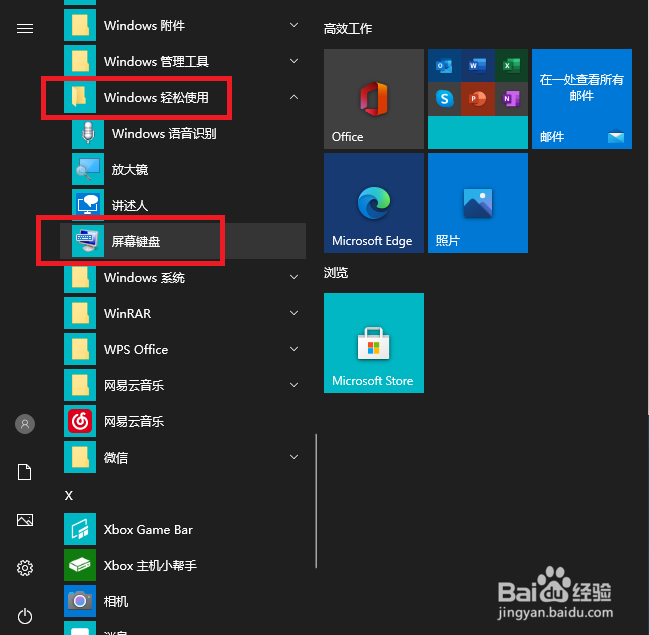649x635 pixels.
Task: Open Xbox Game Bar icon
Action: 80,529
